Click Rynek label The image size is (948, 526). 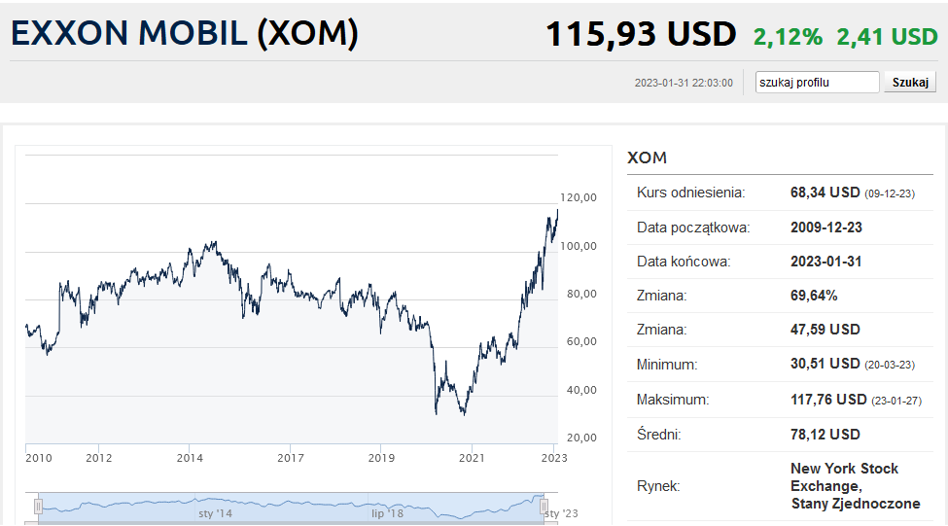point(658,486)
